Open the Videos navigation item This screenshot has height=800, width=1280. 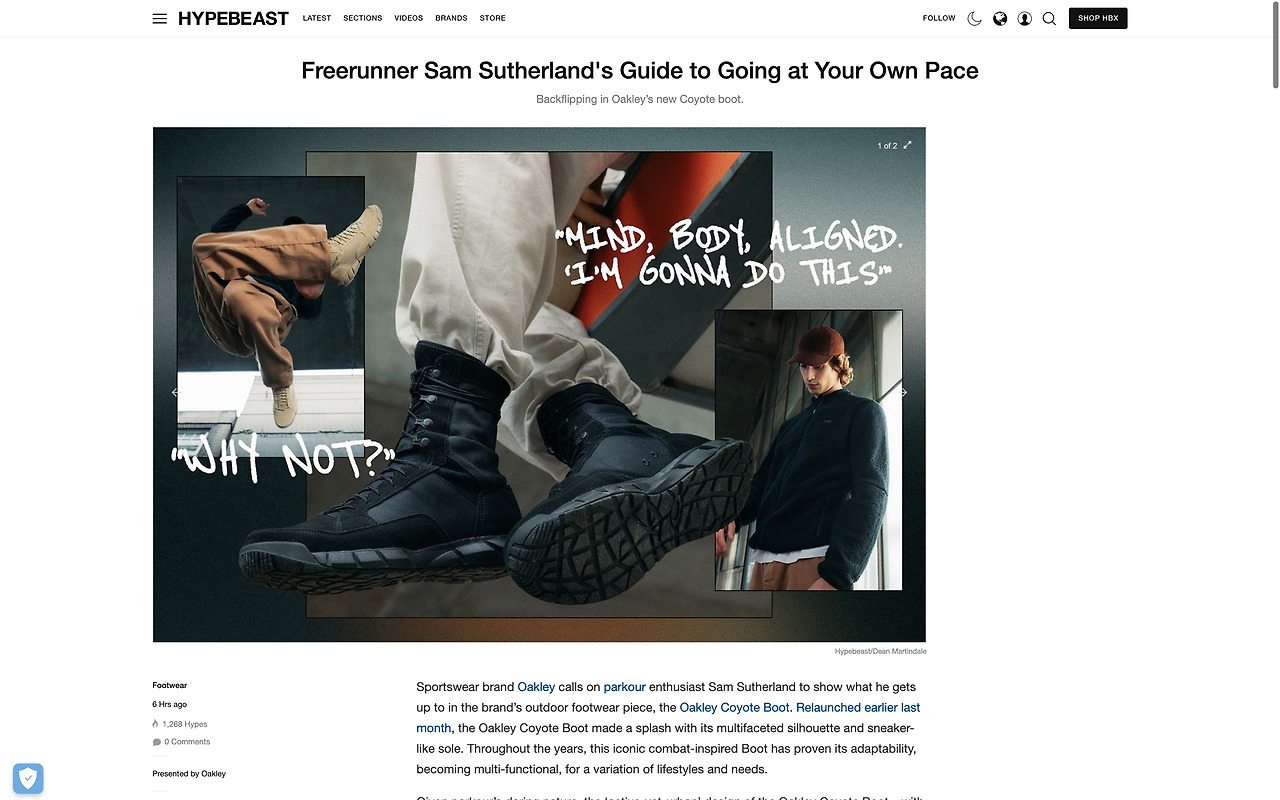[x=408, y=18]
